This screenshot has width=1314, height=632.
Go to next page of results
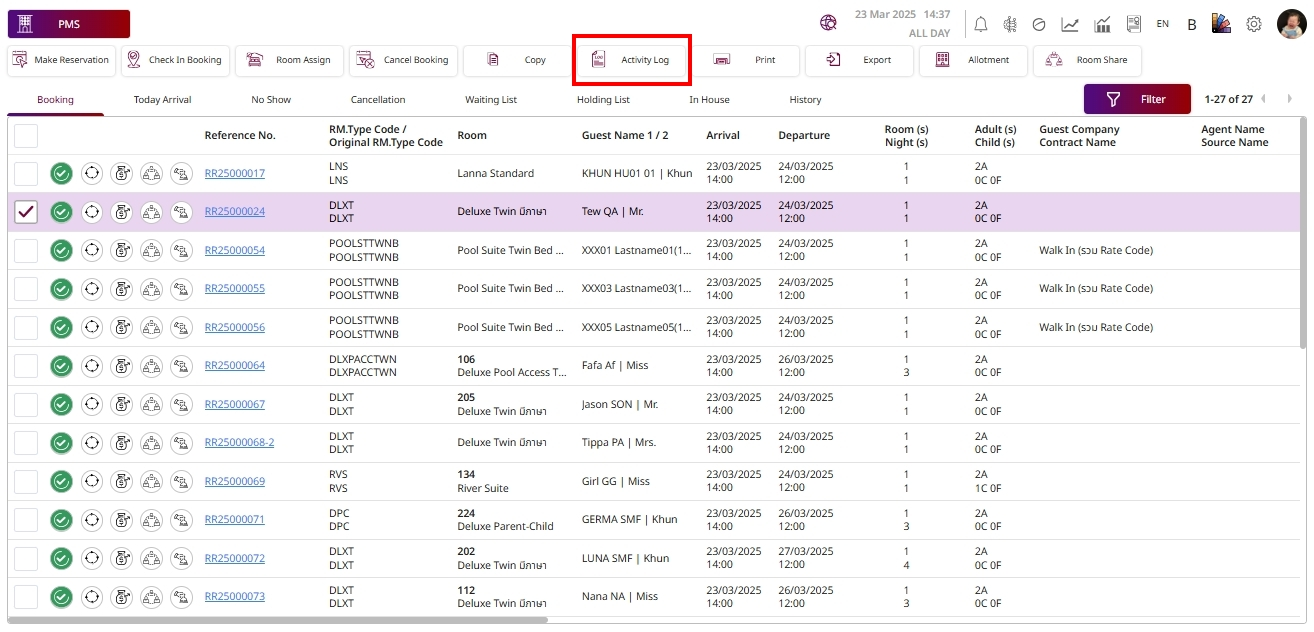pos(1289,99)
